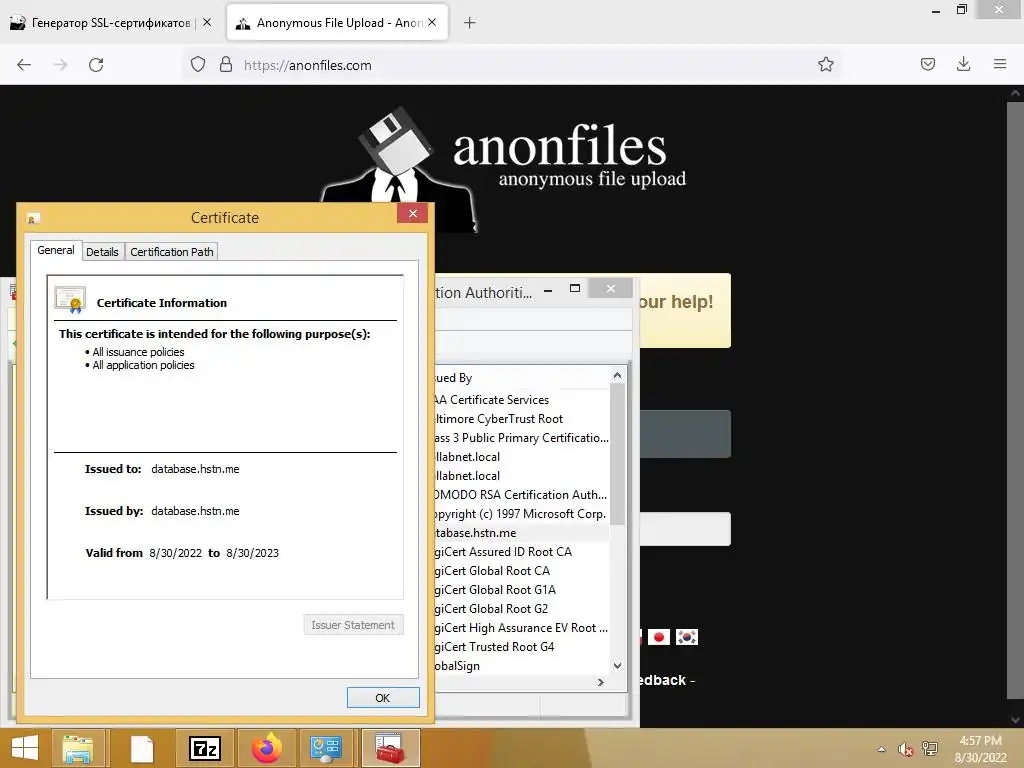Click the list's scroll down arrow
The height and width of the screenshot is (768, 1024).
(617, 665)
